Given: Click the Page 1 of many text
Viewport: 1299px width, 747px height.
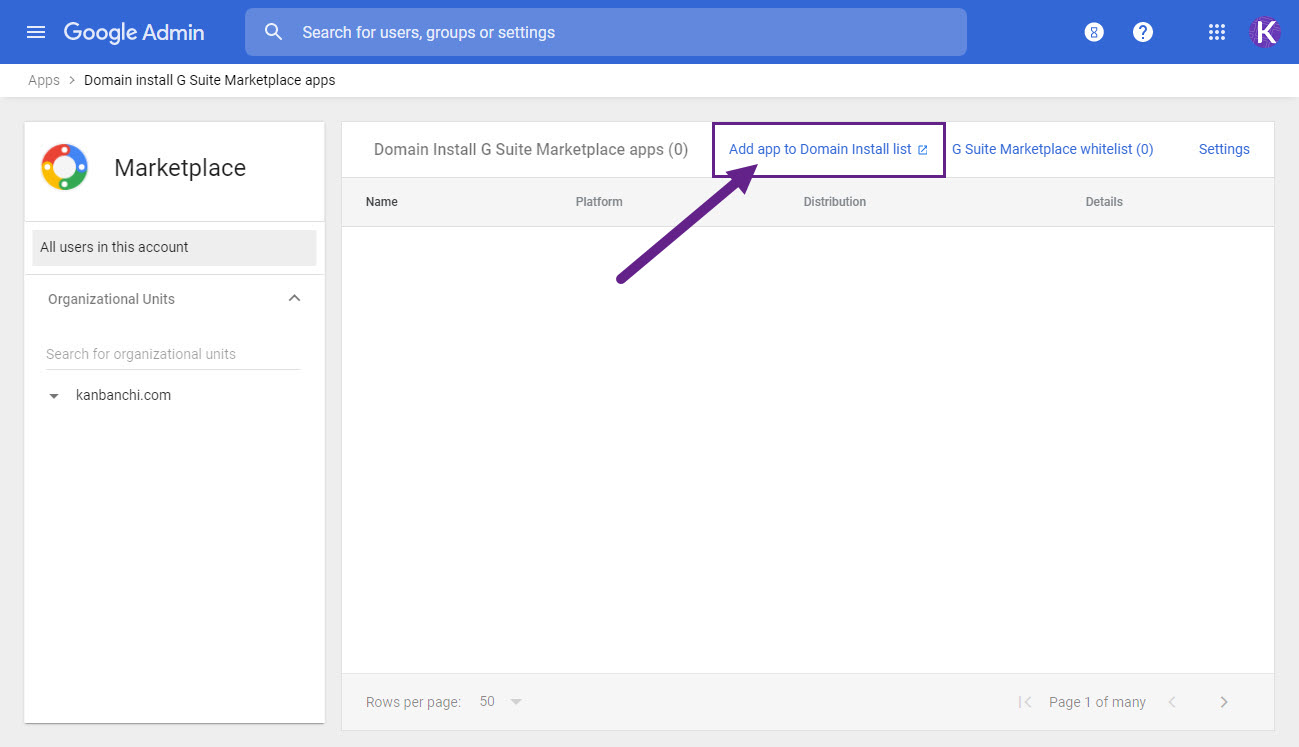Looking at the screenshot, I should (1097, 702).
